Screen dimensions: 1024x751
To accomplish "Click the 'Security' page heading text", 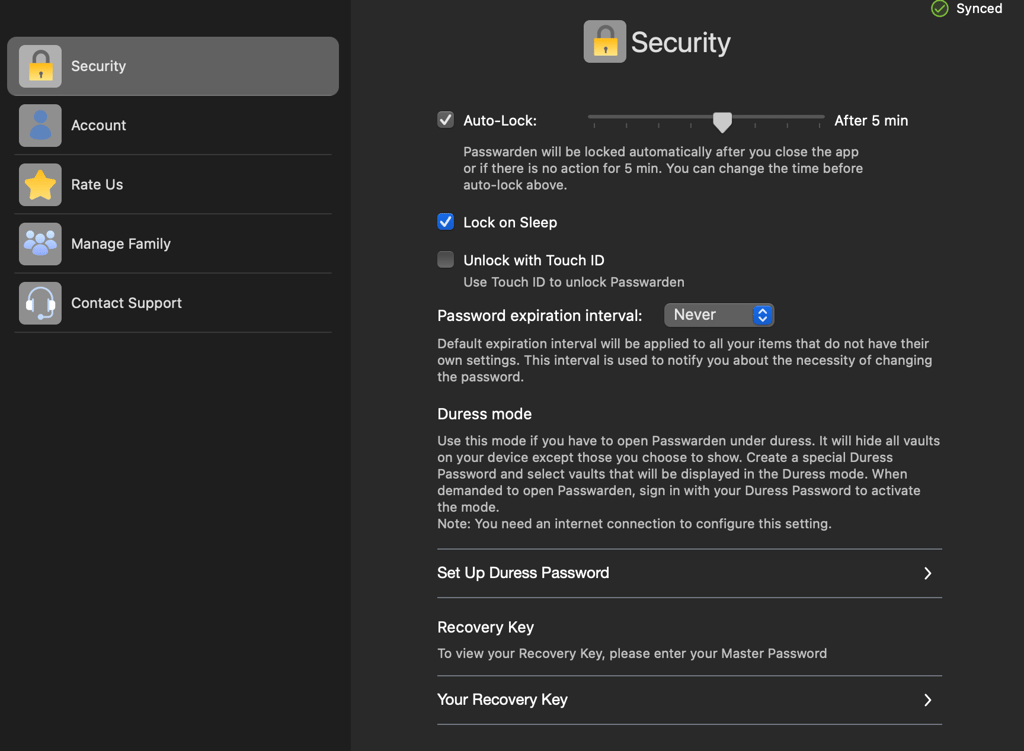I will point(680,42).
